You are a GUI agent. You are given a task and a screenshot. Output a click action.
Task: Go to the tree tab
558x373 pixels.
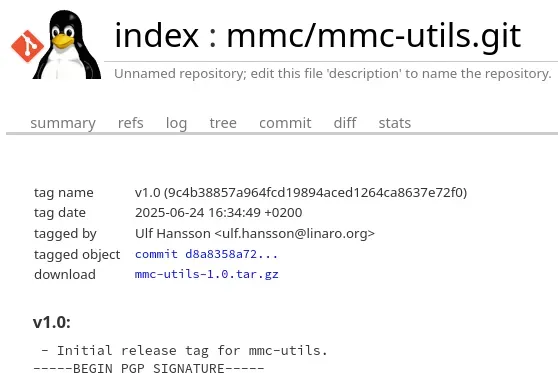click(x=223, y=123)
